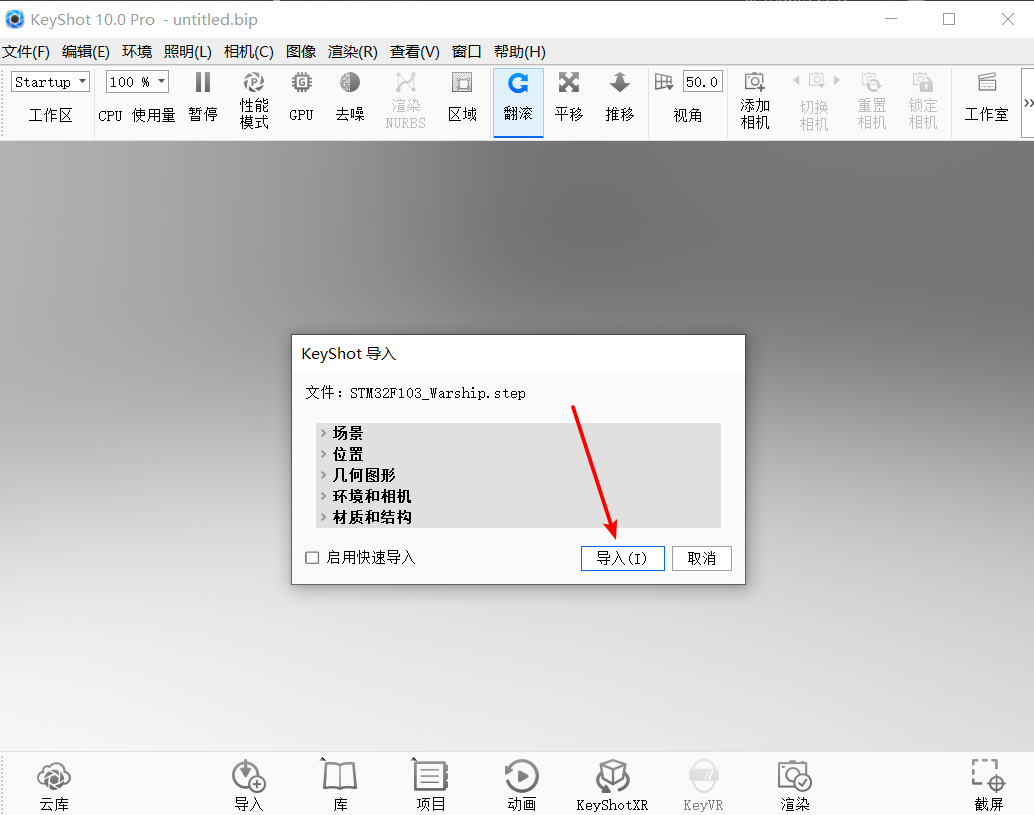Select the Region (区域) render tool
Screen dimensions: 1034x815
[x=462, y=82]
